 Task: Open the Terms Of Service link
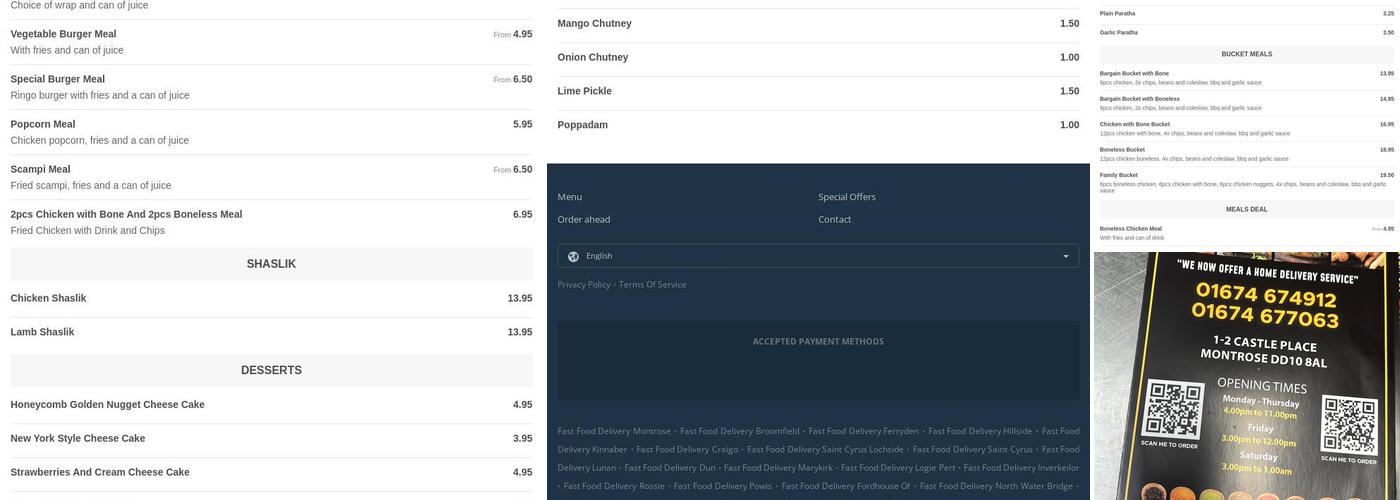click(x=652, y=284)
